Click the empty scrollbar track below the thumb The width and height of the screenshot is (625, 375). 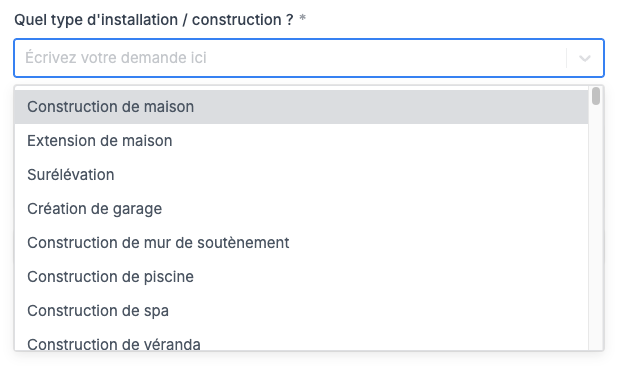point(596,227)
